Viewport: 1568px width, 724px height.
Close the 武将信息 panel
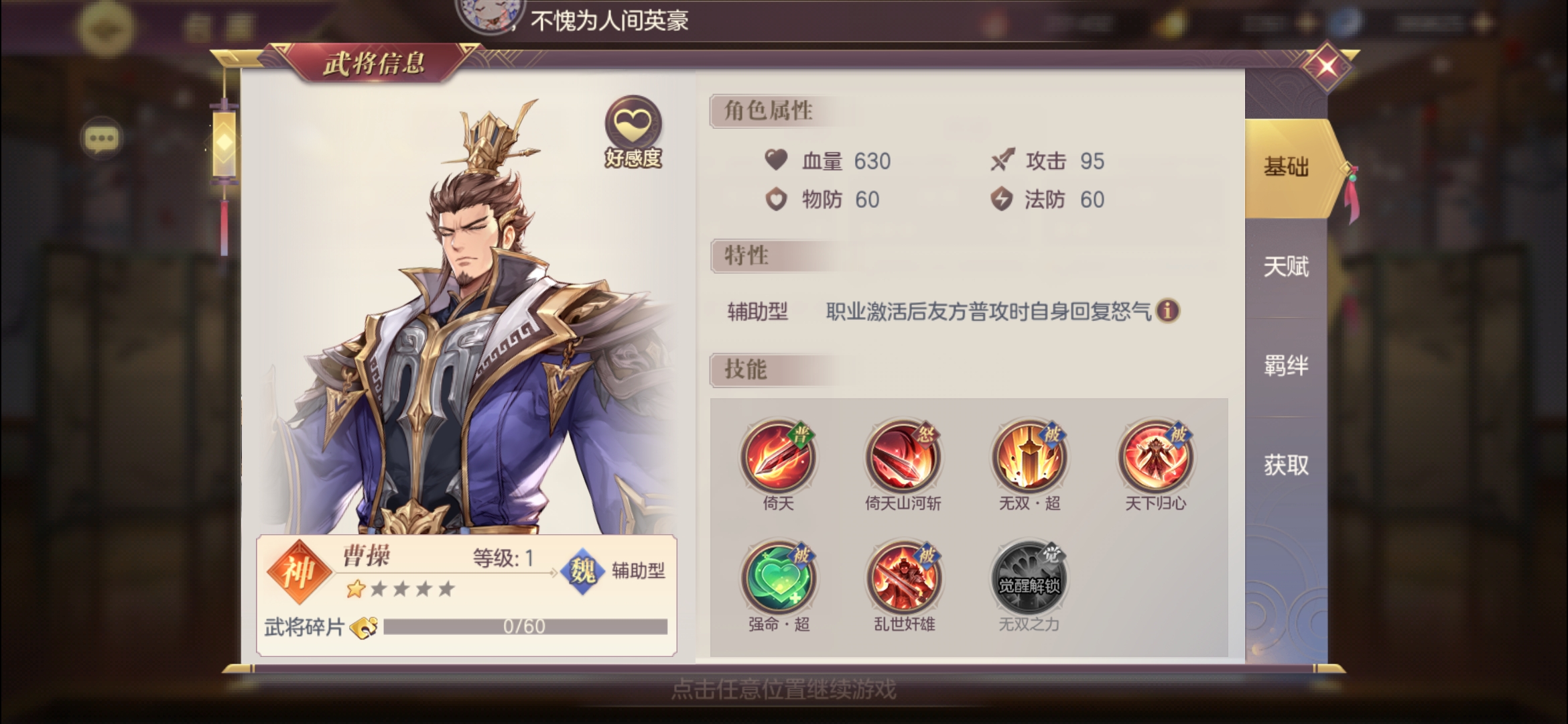click(1327, 66)
